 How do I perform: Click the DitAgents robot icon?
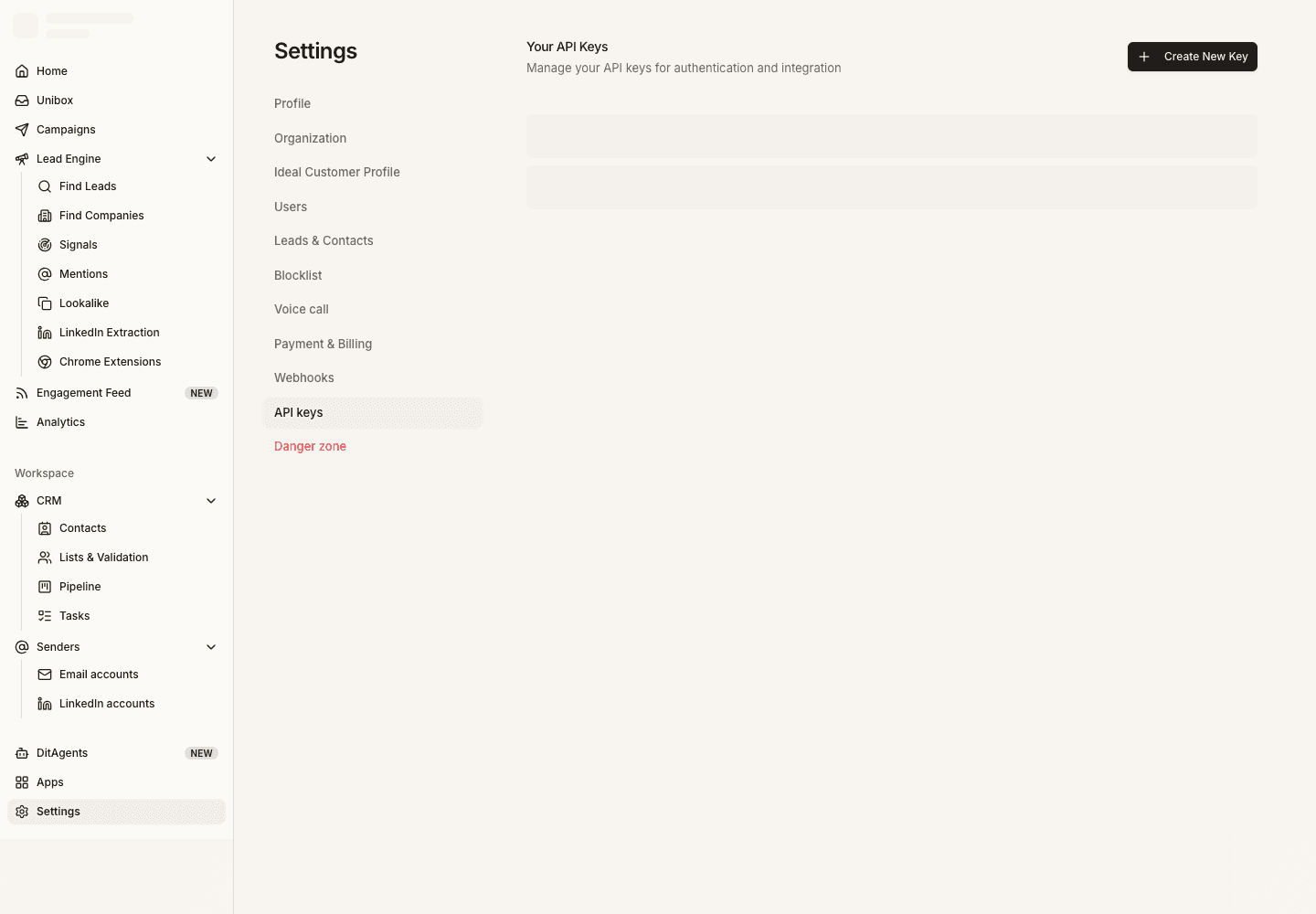pyautogui.click(x=22, y=753)
